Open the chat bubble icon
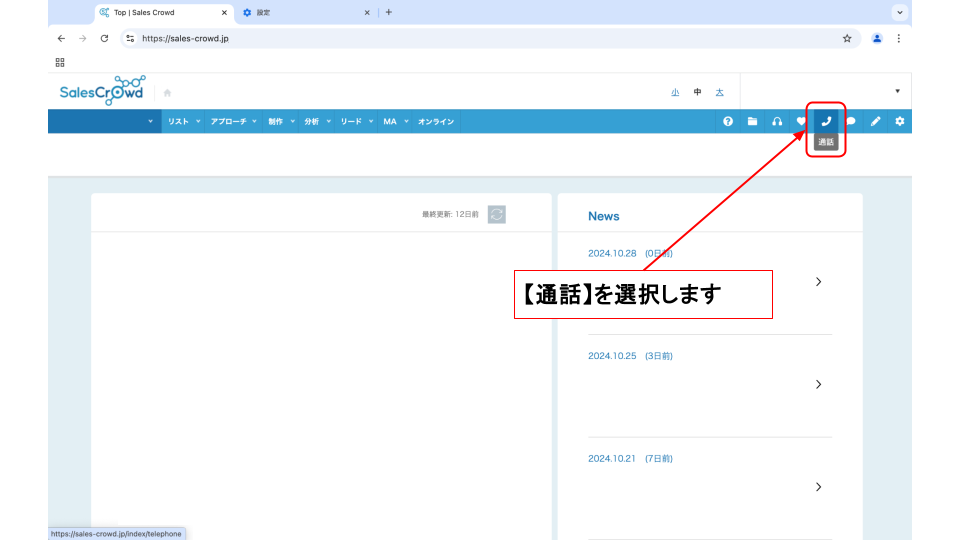This screenshot has width=960, height=540. [851, 121]
